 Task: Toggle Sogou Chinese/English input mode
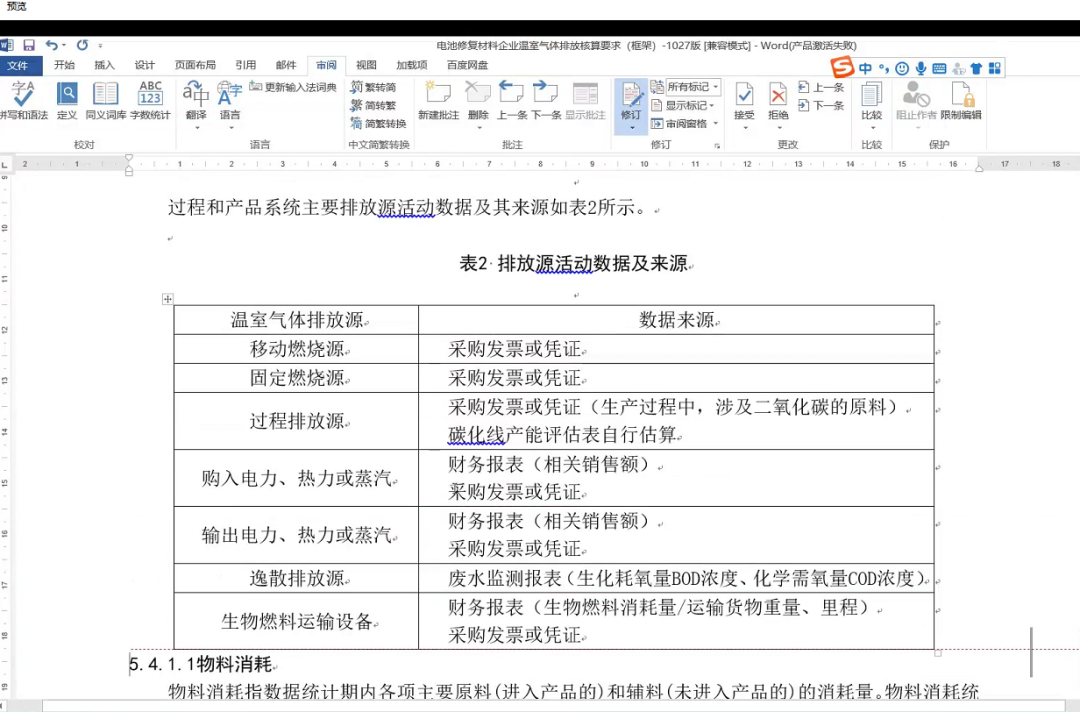(865, 68)
